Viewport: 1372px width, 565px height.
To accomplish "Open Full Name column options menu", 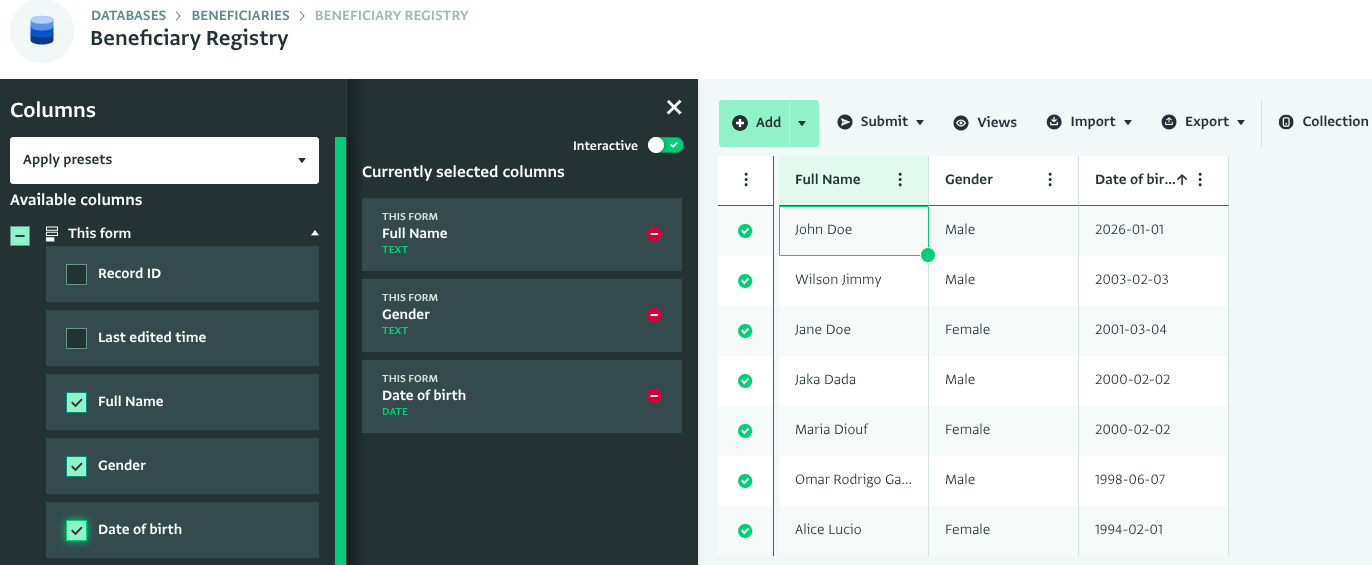I will point(900,180).
